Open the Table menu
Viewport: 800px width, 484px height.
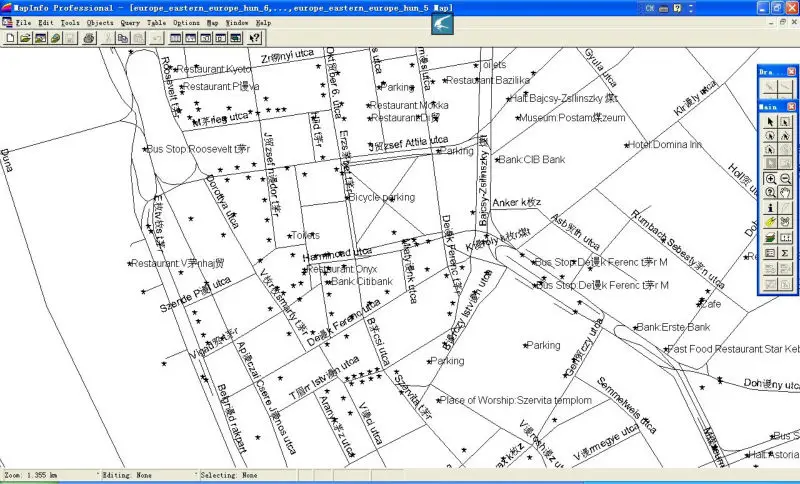[x=157, y=22]
